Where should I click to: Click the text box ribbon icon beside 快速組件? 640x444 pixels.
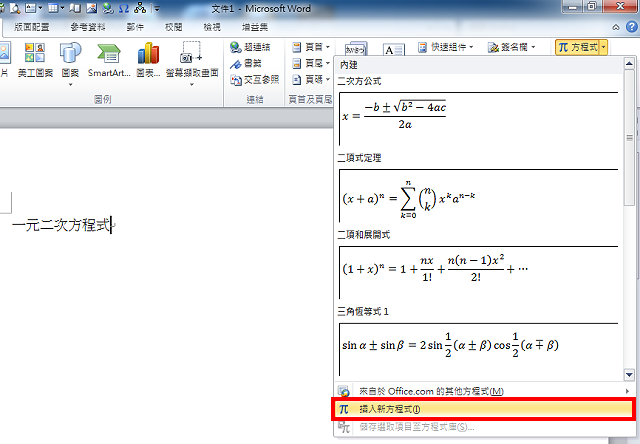[x=393, y=49]
